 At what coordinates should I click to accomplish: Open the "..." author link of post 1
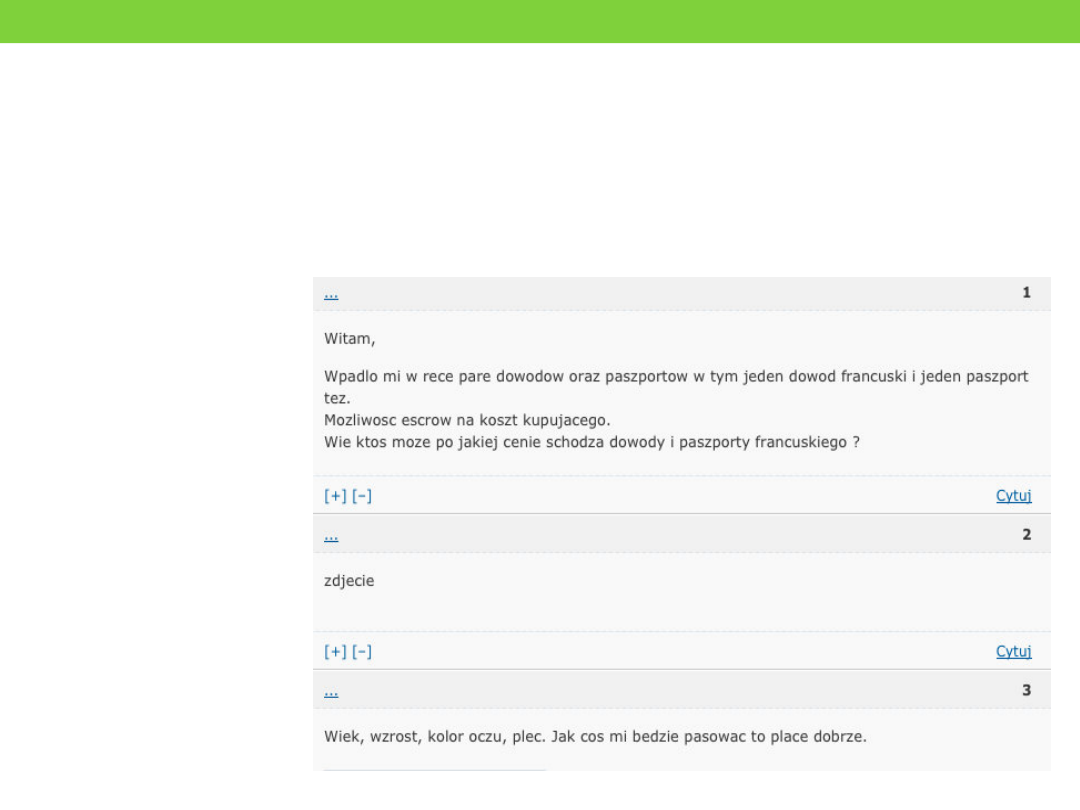pyautogui.click(x=331, y=294)
